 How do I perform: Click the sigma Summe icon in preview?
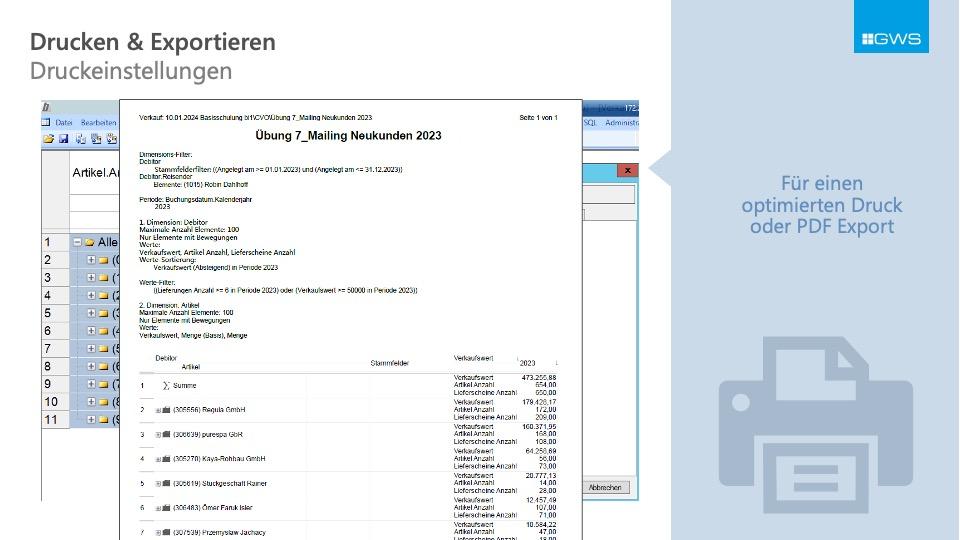click(166, 386)
